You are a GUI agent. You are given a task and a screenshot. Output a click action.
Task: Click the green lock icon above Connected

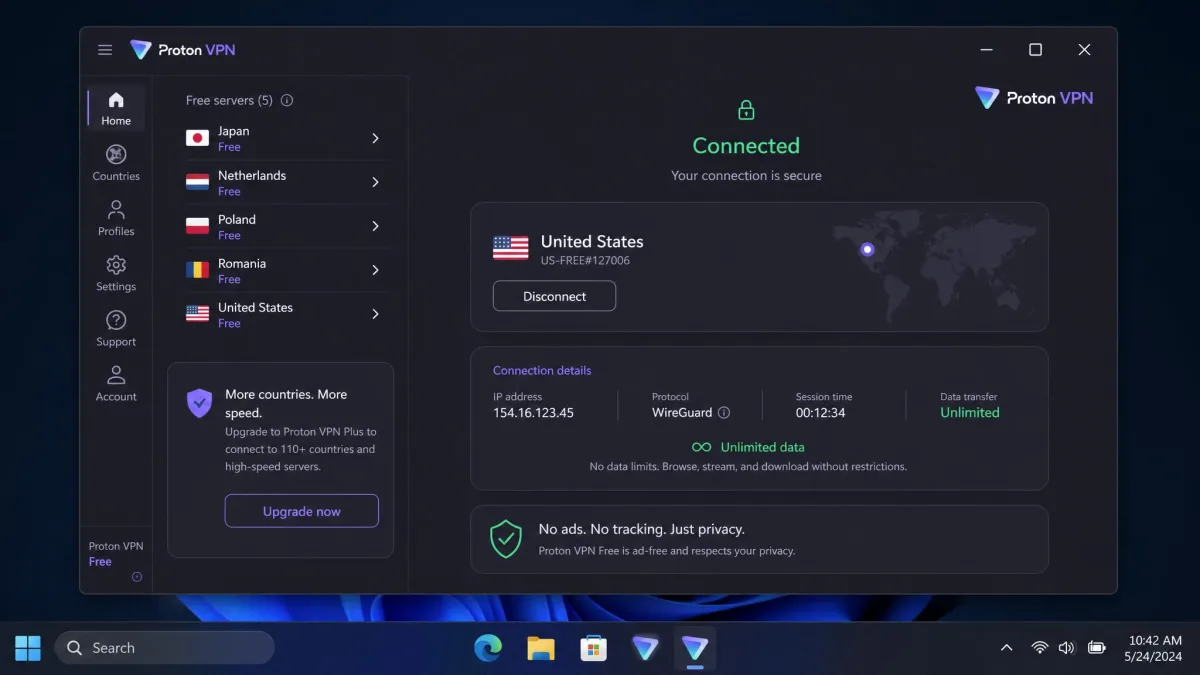click(x=746, y=110)
